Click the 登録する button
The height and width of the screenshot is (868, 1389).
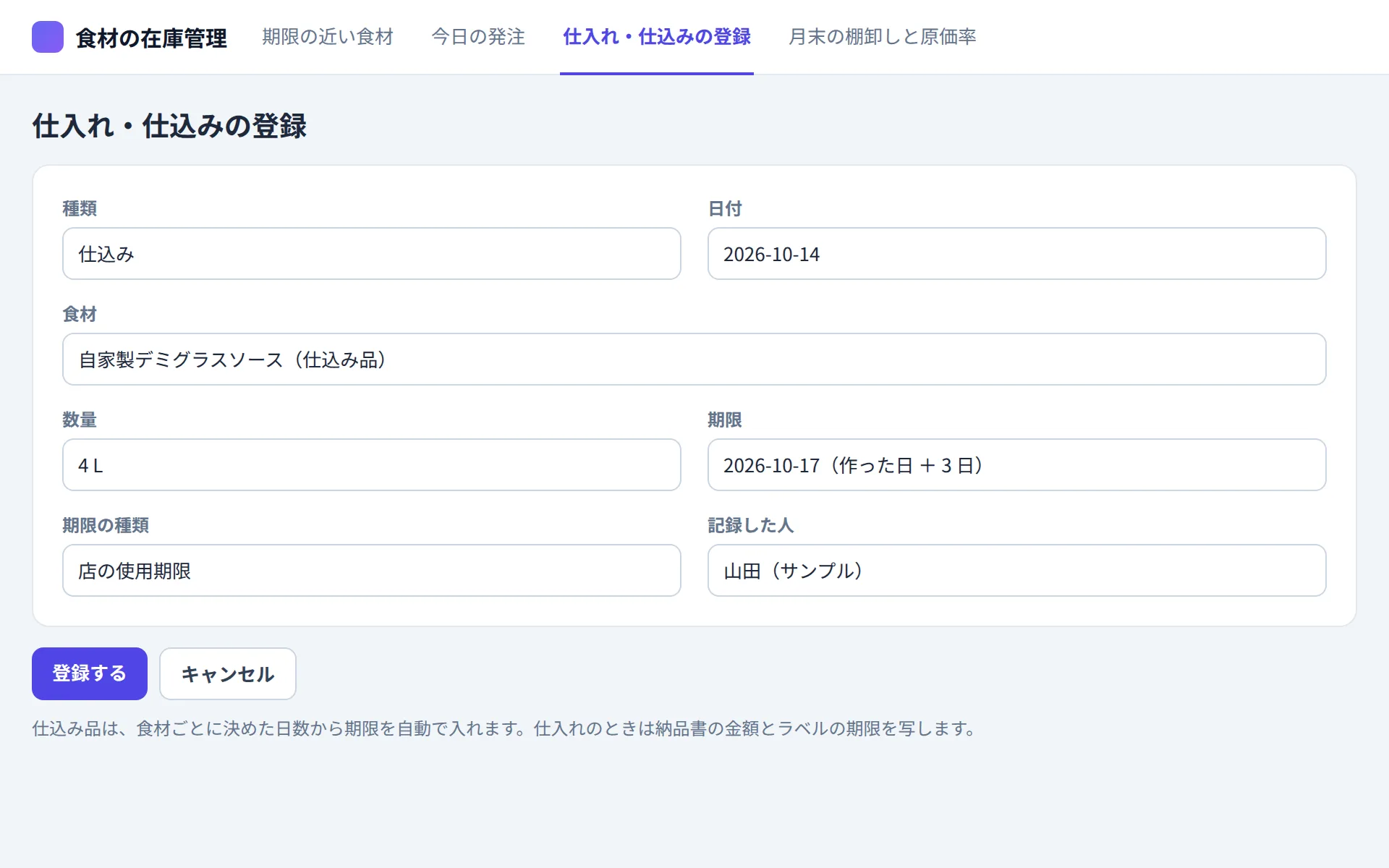pyautogui.click(x=90, y=673)
